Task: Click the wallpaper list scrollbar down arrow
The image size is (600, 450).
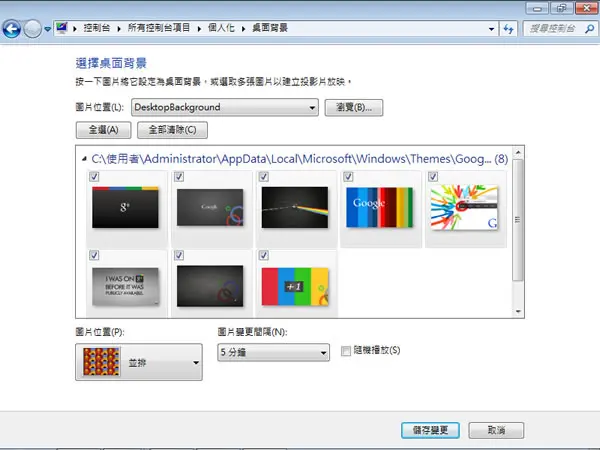Action: coord(518,311)
